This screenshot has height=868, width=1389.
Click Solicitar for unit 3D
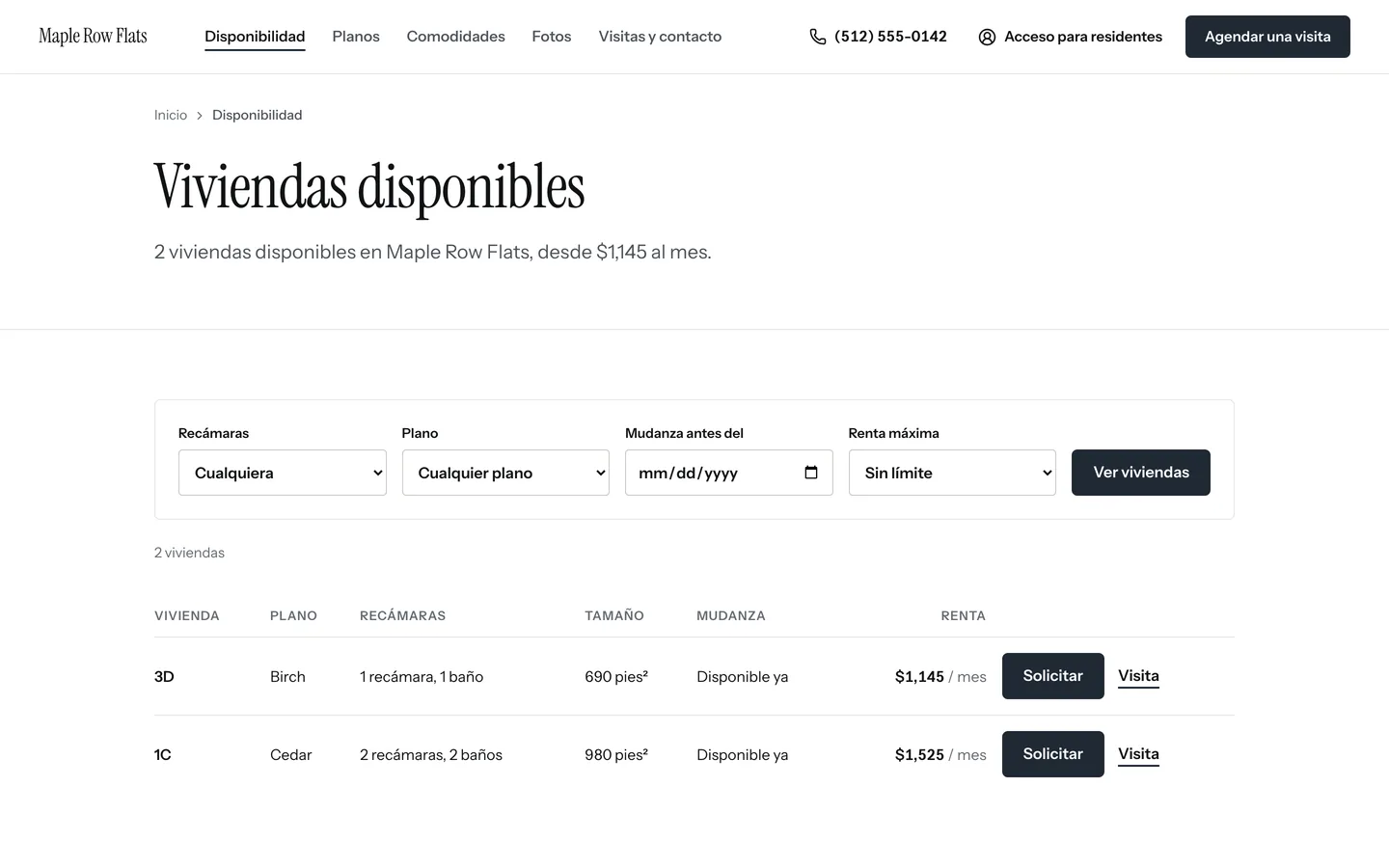(x=1053, y=676)
